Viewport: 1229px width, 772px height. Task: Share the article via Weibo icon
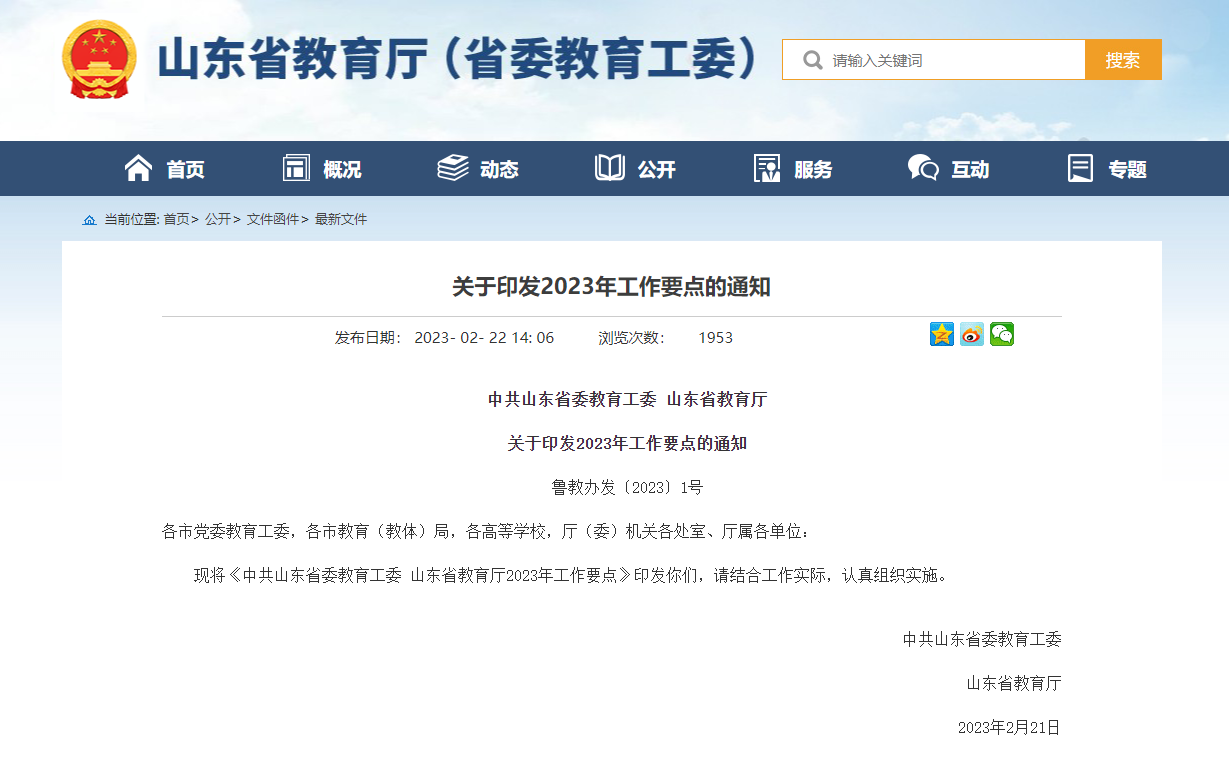click(x=971, y=335)
